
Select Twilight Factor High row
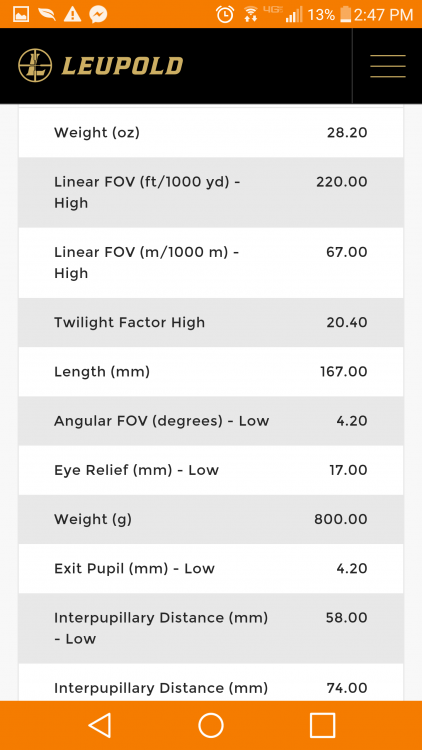pos(211,322)
